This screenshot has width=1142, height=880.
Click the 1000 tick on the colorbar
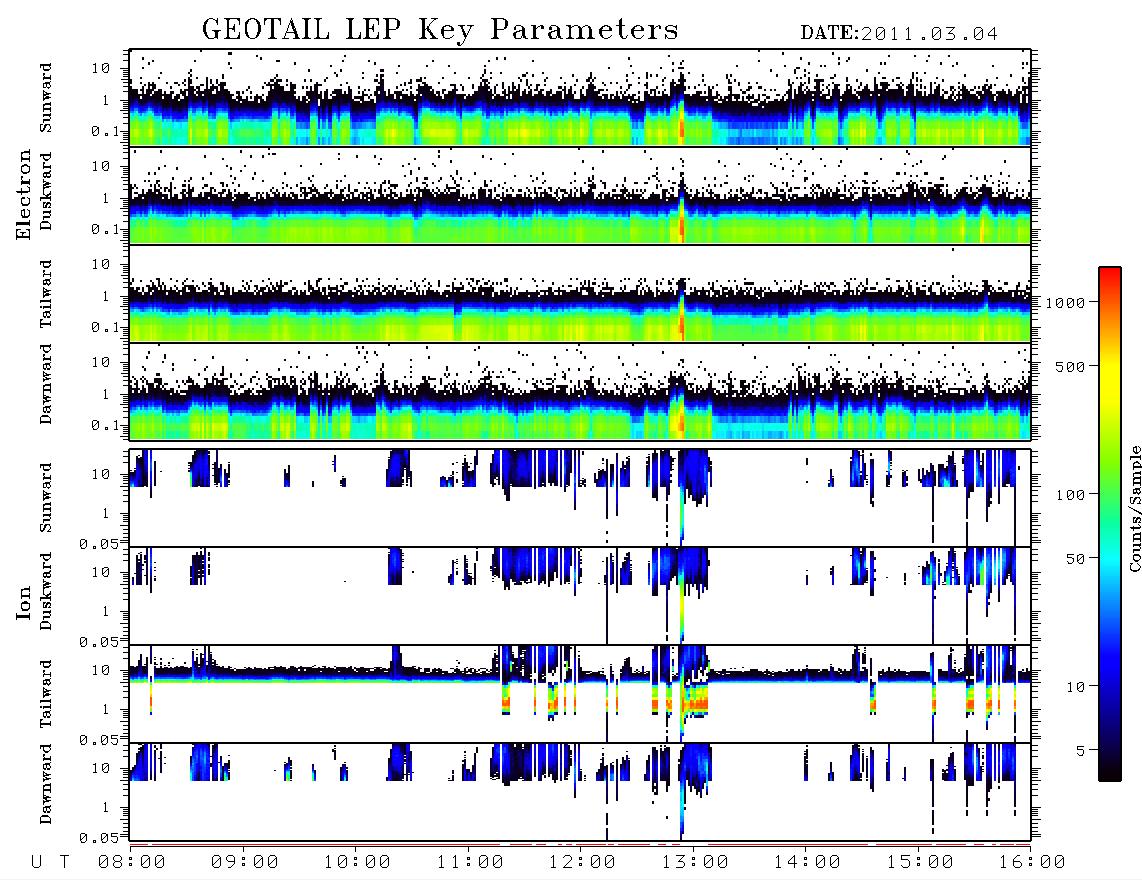pos(1065,302)
